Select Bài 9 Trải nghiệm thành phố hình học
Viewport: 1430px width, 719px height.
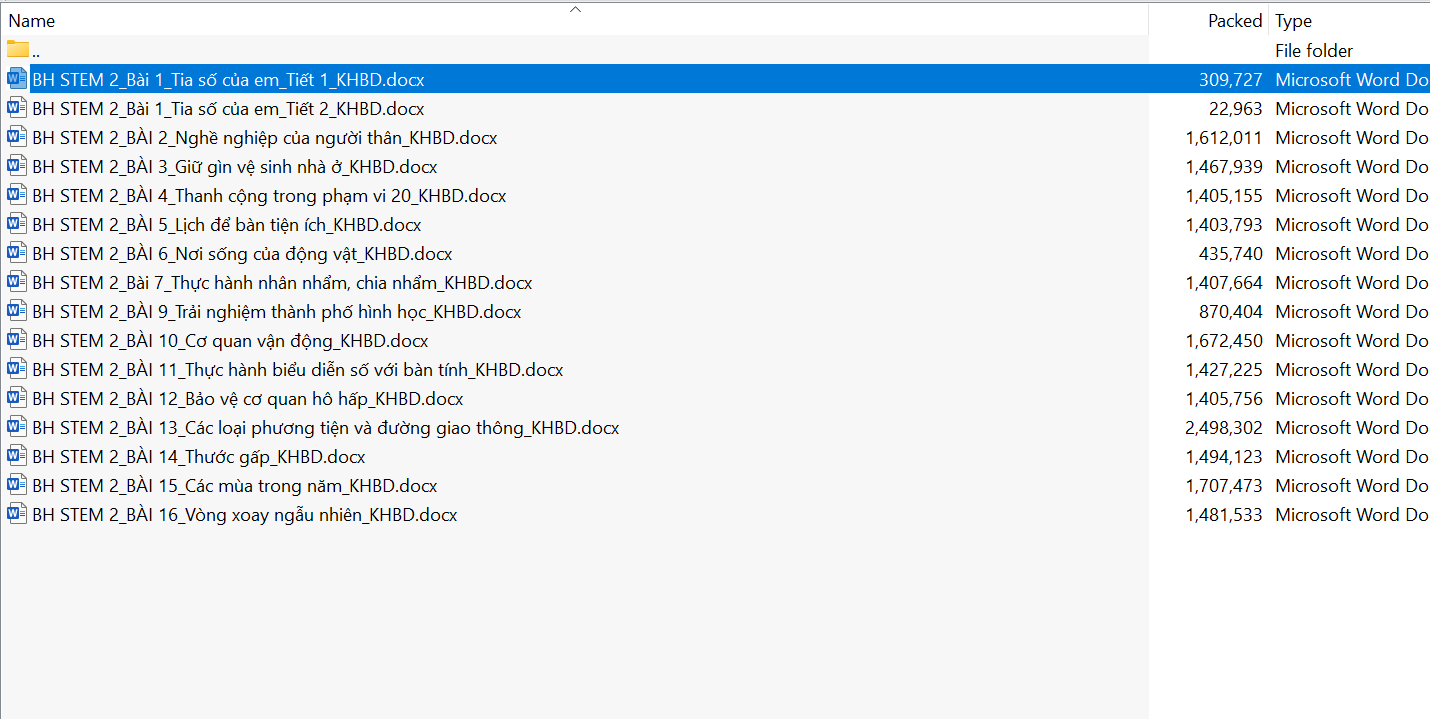pos(276,311)
